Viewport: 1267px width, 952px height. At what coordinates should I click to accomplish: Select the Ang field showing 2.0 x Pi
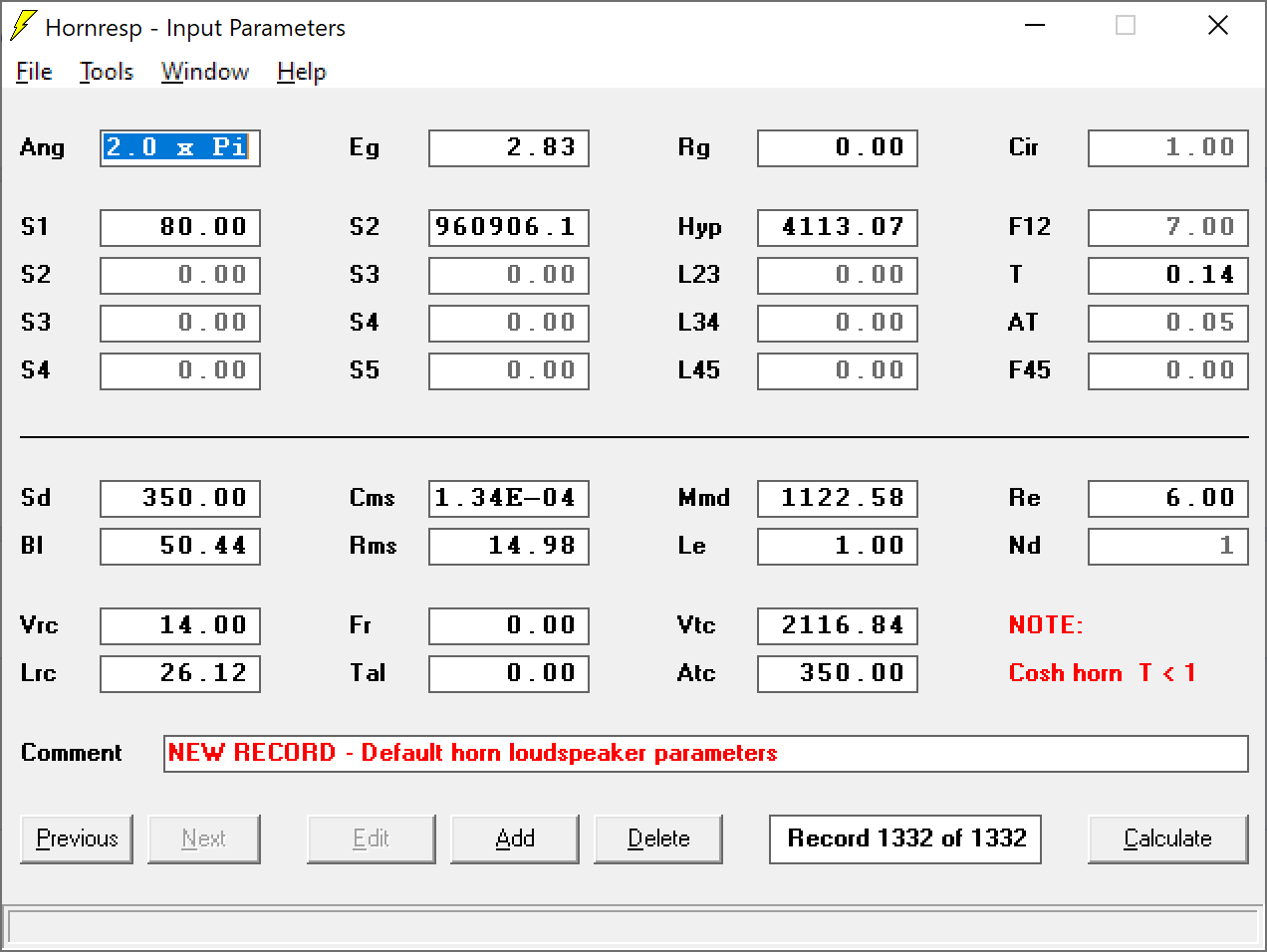[x=180, y=148]
